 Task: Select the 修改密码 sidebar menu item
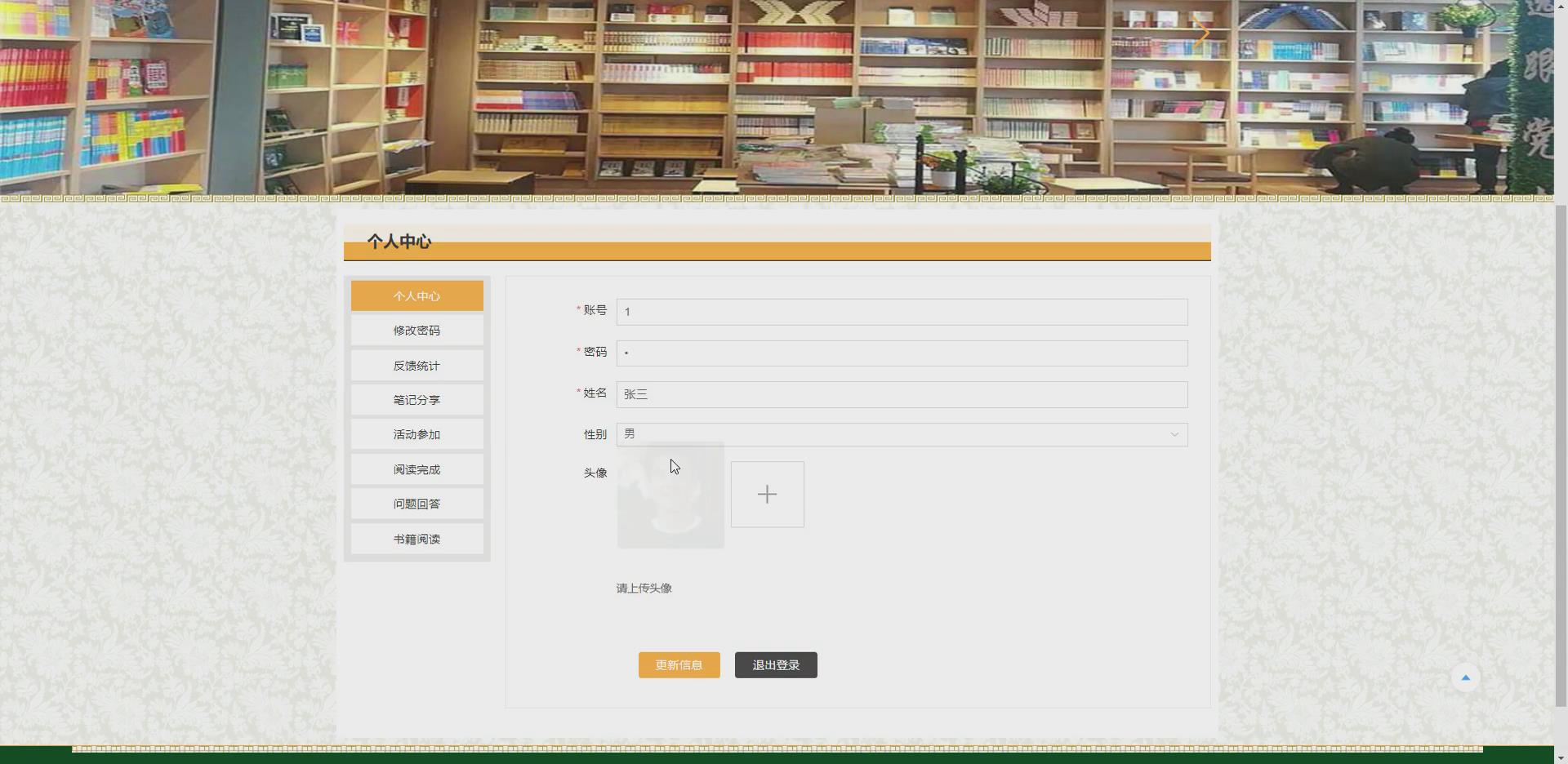click(x=416, y=330)
